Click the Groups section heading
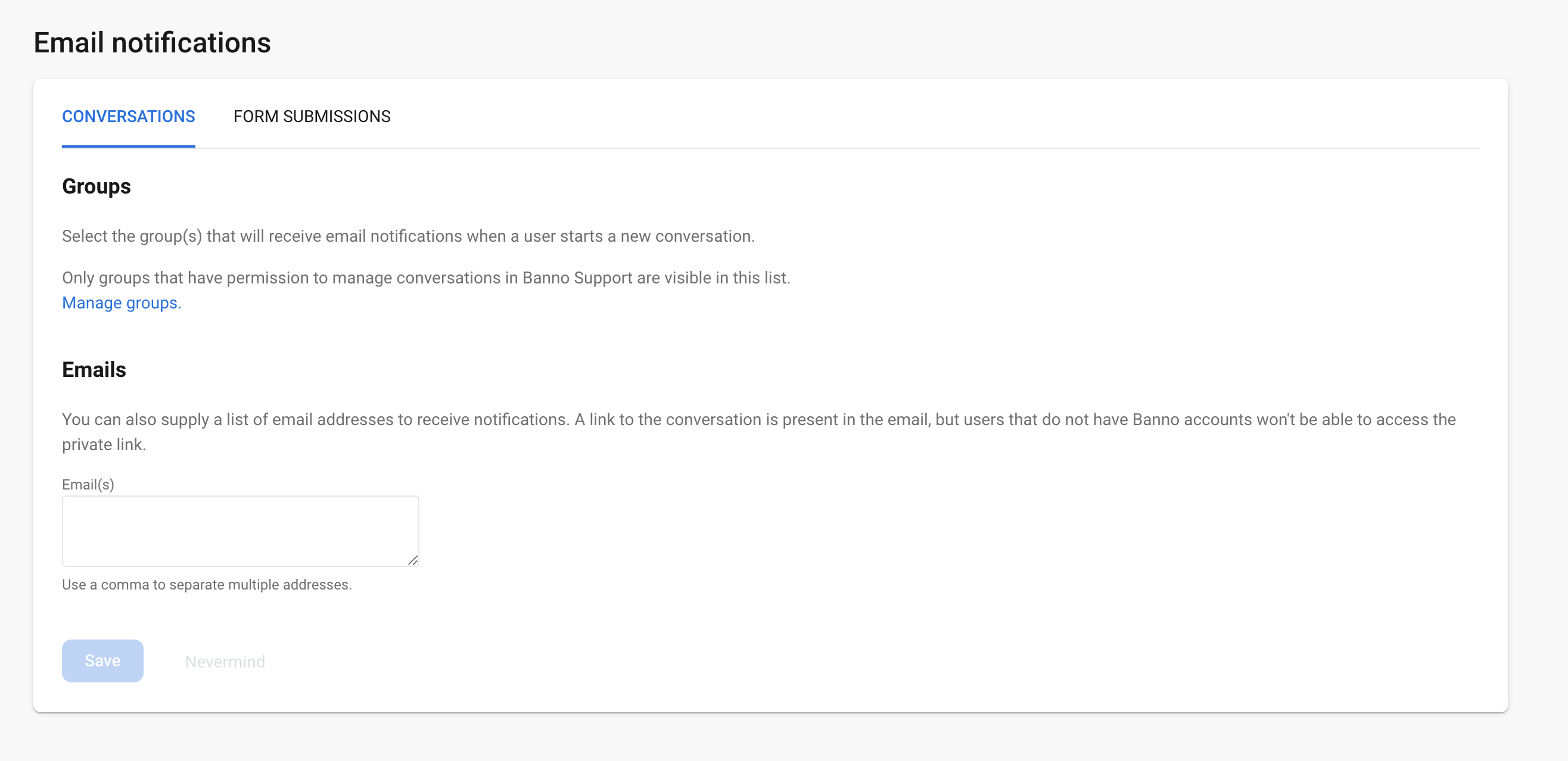The height and width of the screenshot is (761, 1568). pyautogui.click(x=96, y=186)
